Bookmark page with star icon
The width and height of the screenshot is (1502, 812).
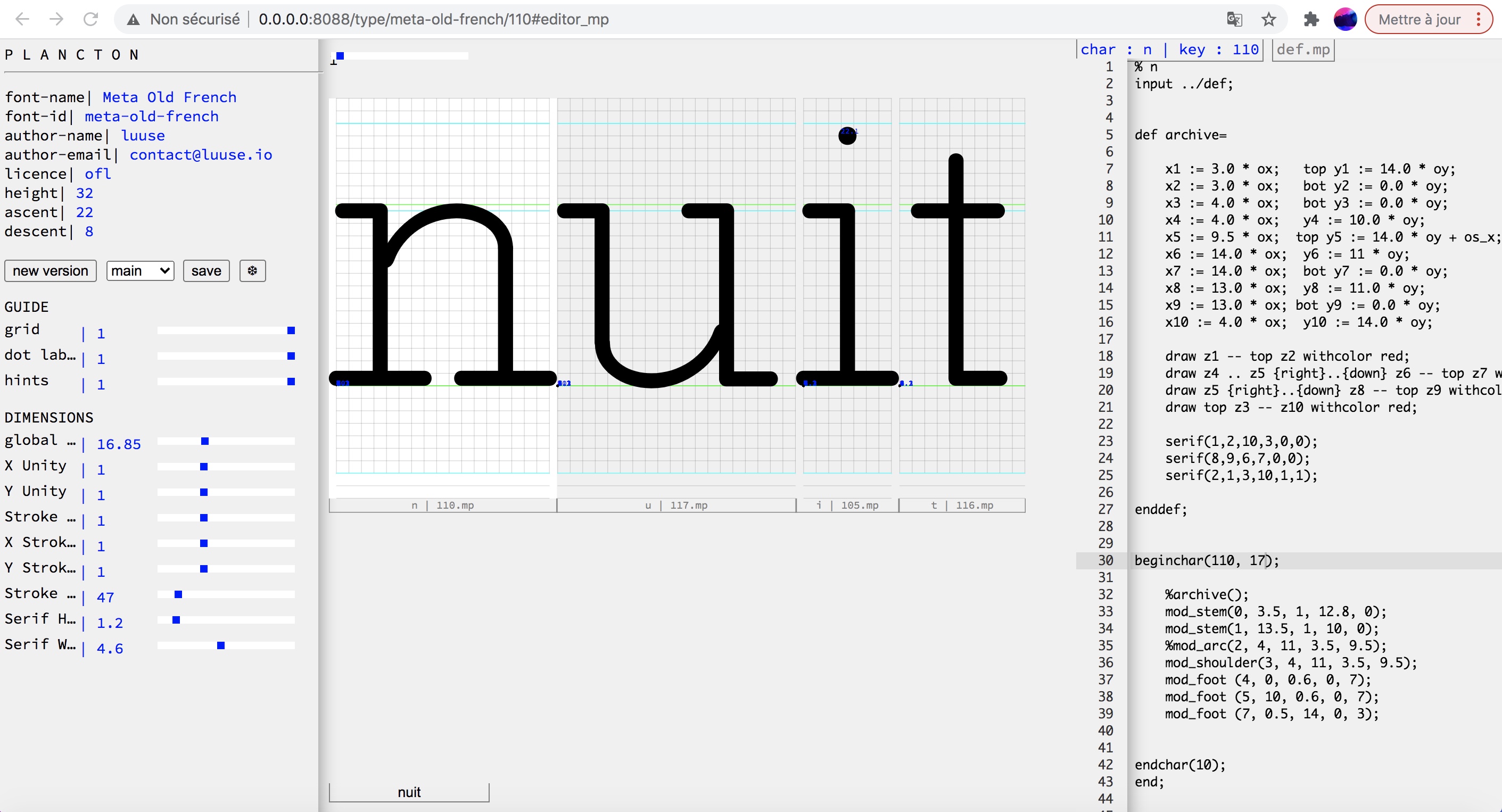coord(1269,19)
